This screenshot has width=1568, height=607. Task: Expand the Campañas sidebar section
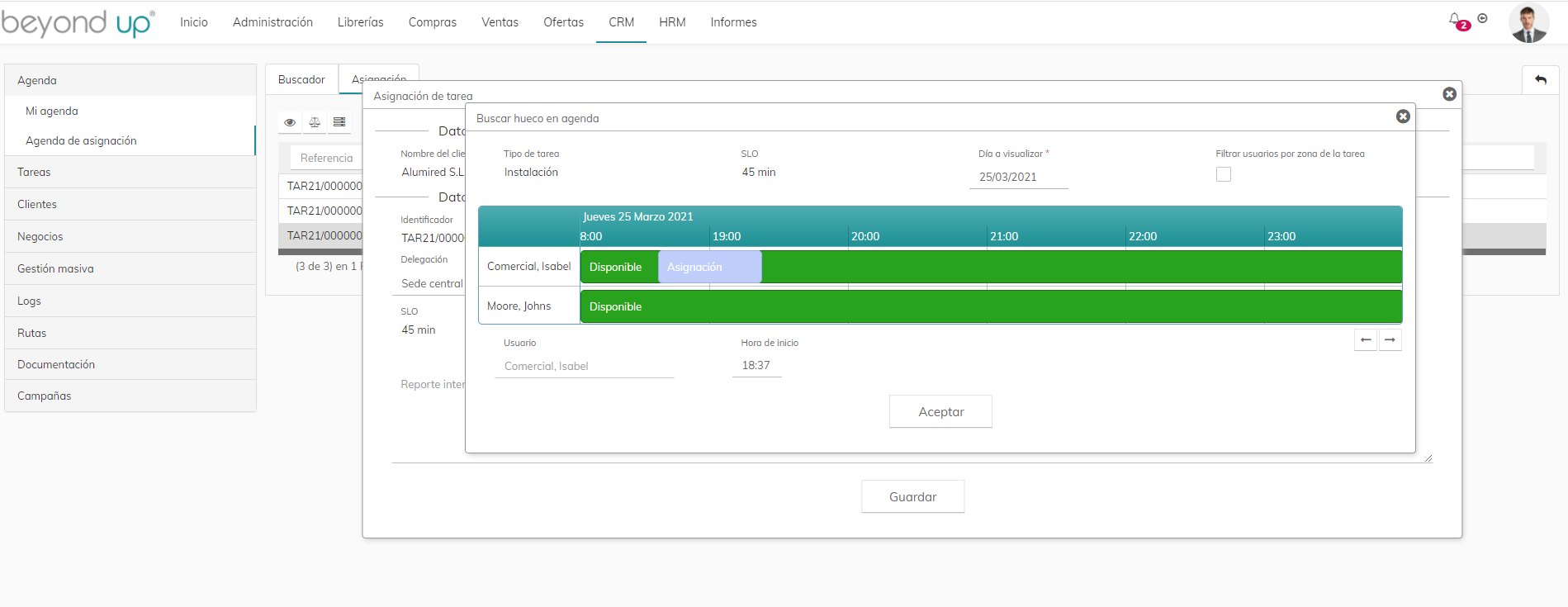(x=130, y=396)
